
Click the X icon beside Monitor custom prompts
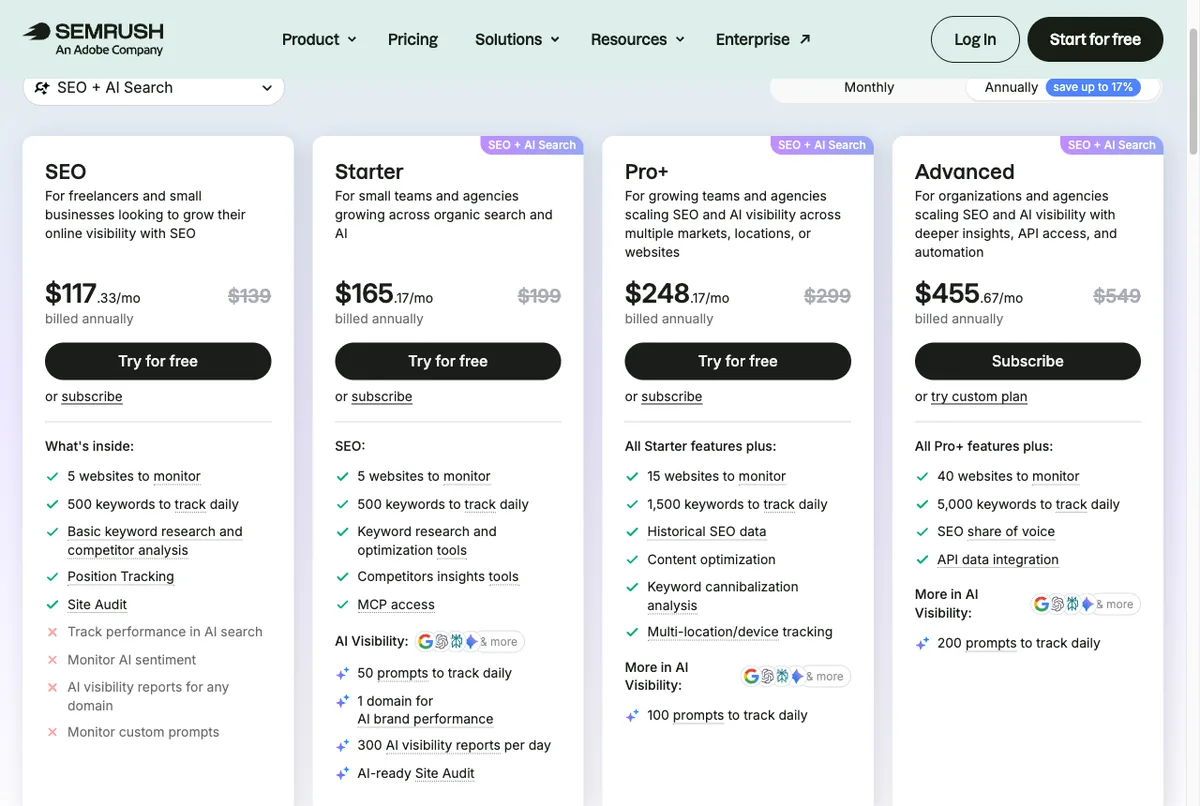pos(52,732)
